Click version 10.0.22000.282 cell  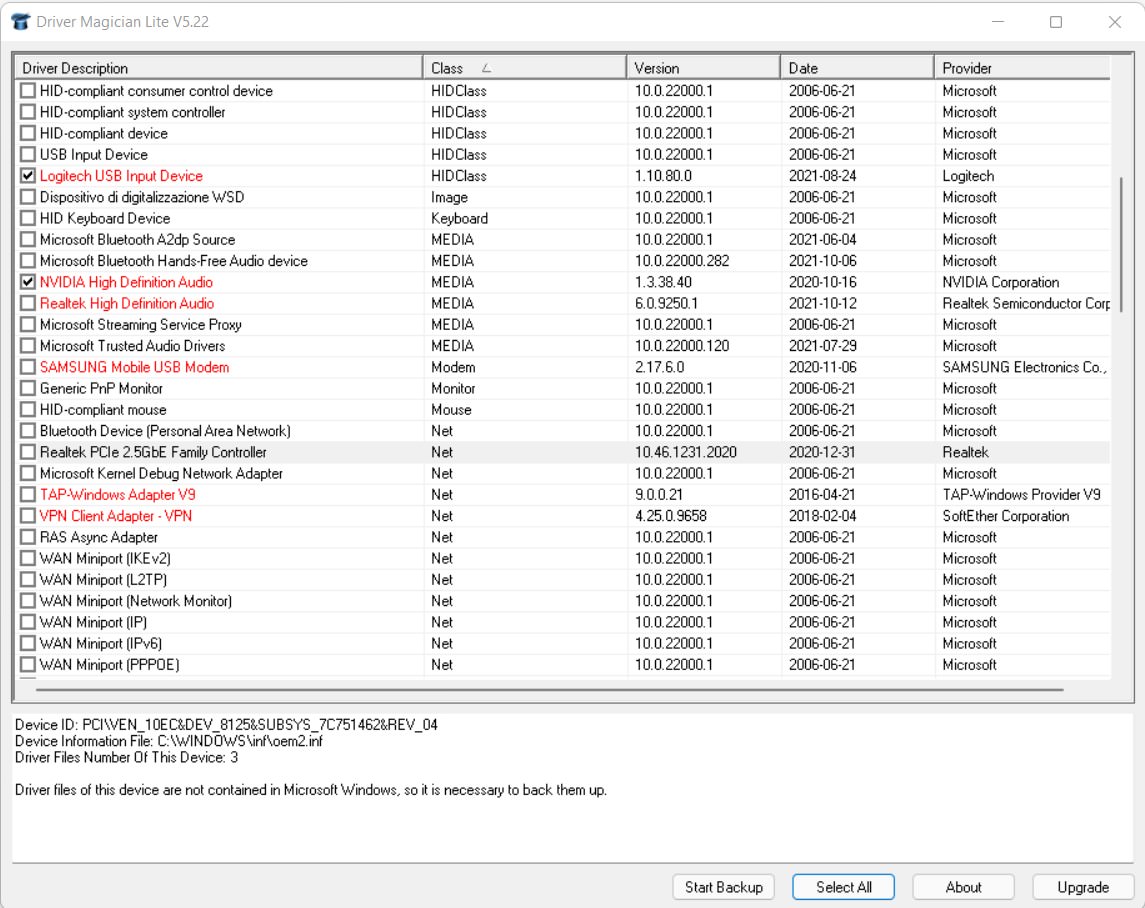(x=682, y=261)
